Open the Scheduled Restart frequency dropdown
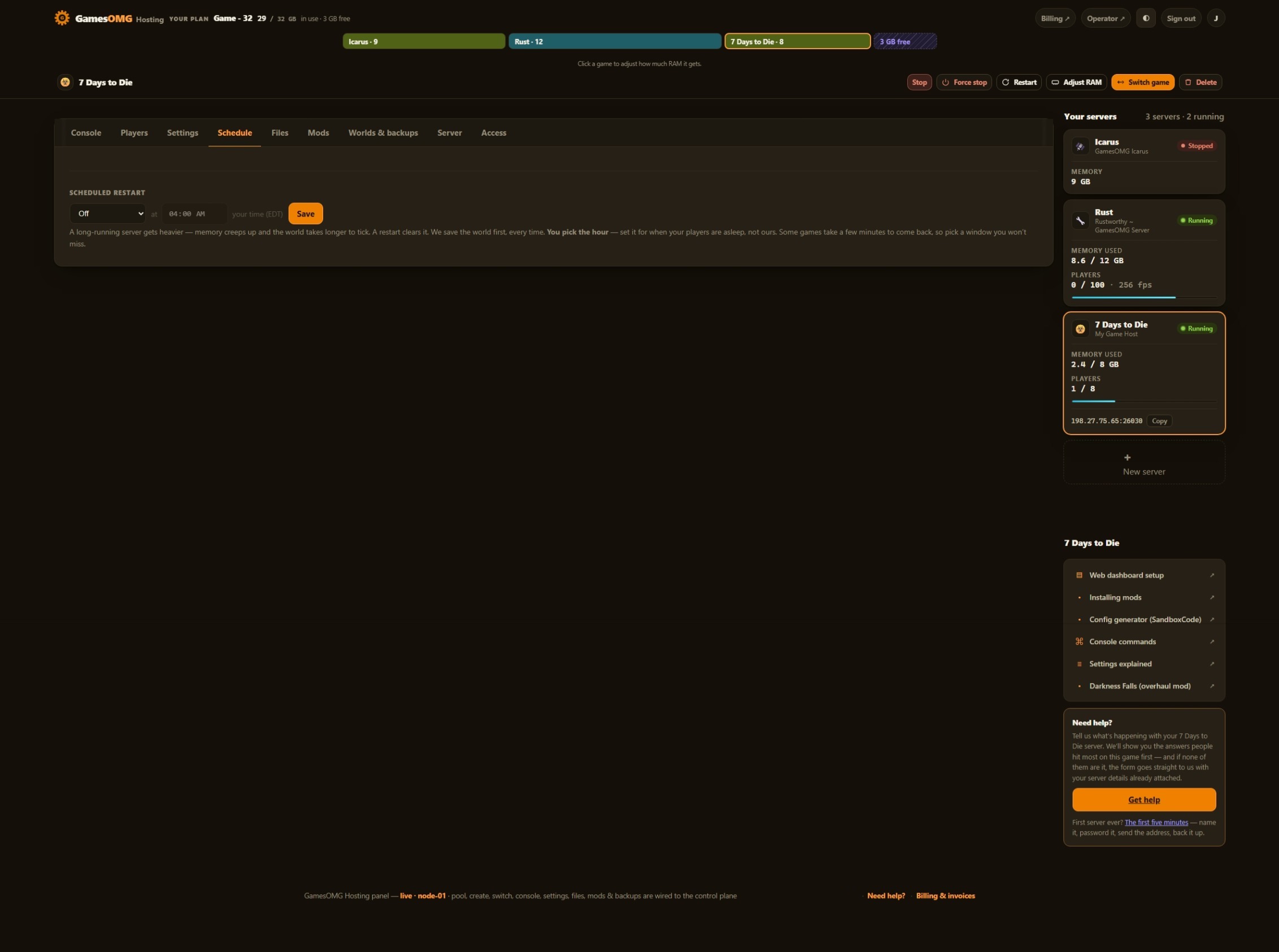Image resolution: width=1279 pixels, height=952 pixels. 108,214
